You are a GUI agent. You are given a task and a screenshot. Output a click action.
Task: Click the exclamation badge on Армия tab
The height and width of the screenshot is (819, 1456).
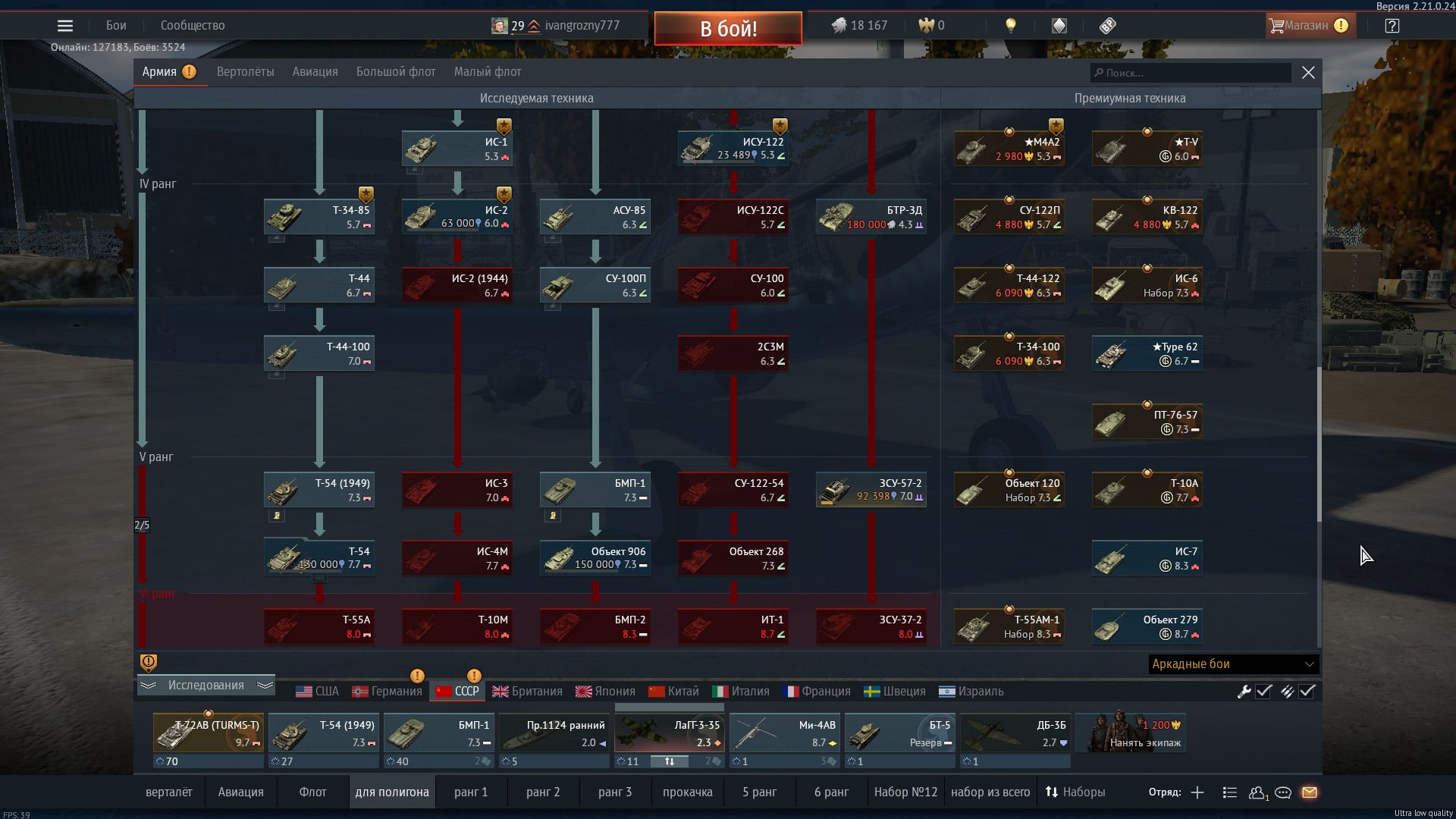(x=189, y=72)
